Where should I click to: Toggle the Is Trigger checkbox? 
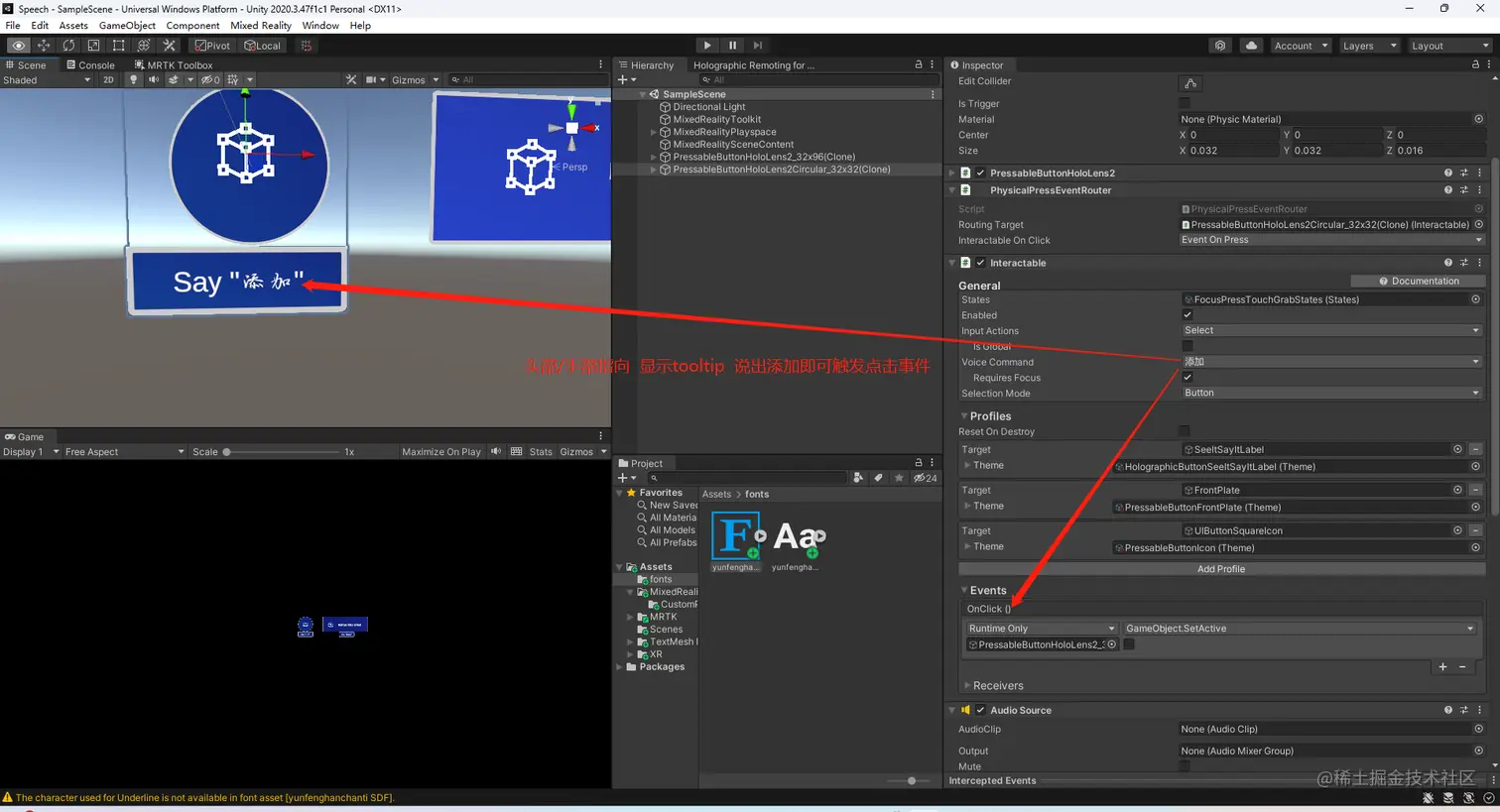1185,103
